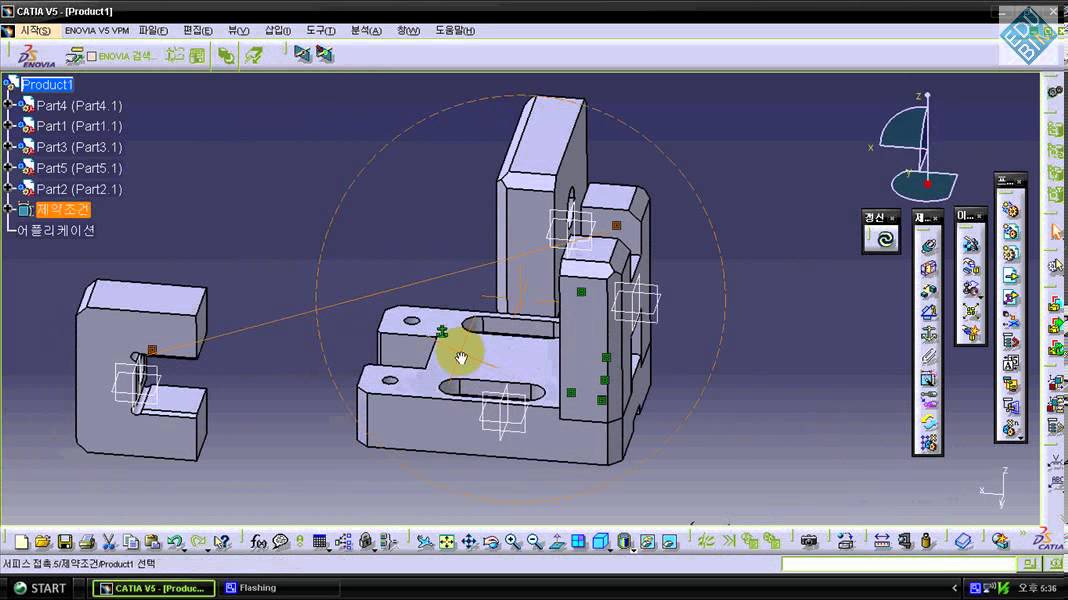Expand the Part3 (Part3.1) tree node

pos(8,146)
